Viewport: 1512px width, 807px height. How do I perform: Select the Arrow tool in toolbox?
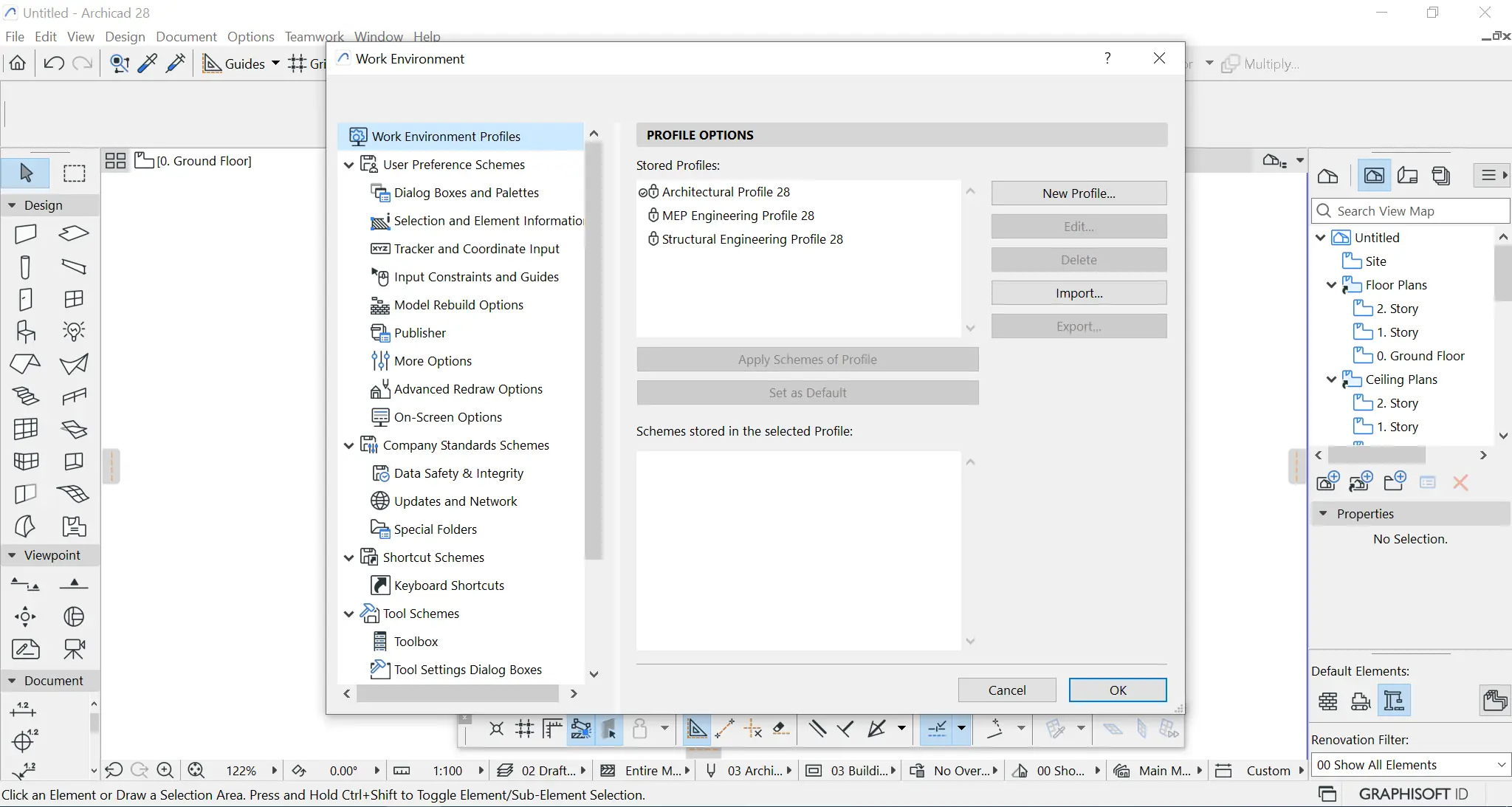[26, 173]
